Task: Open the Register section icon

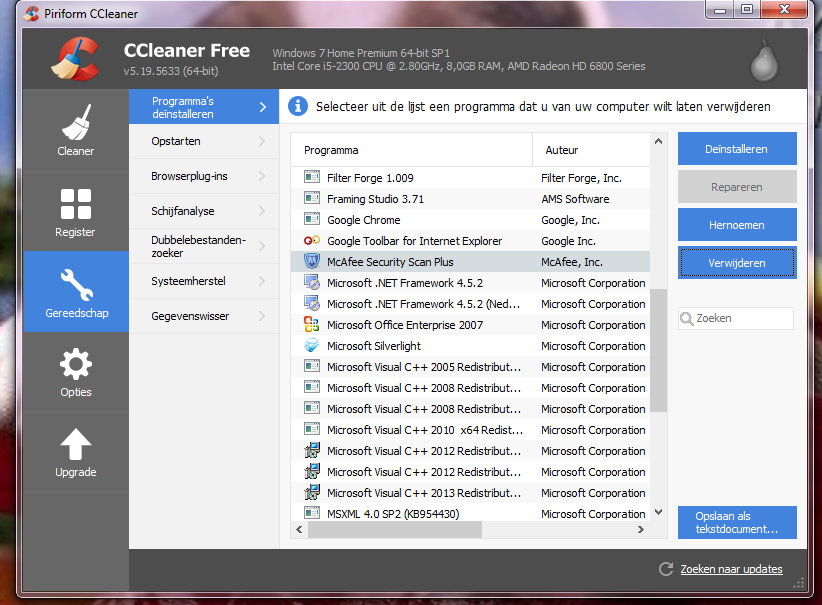Action: point(76,204)
